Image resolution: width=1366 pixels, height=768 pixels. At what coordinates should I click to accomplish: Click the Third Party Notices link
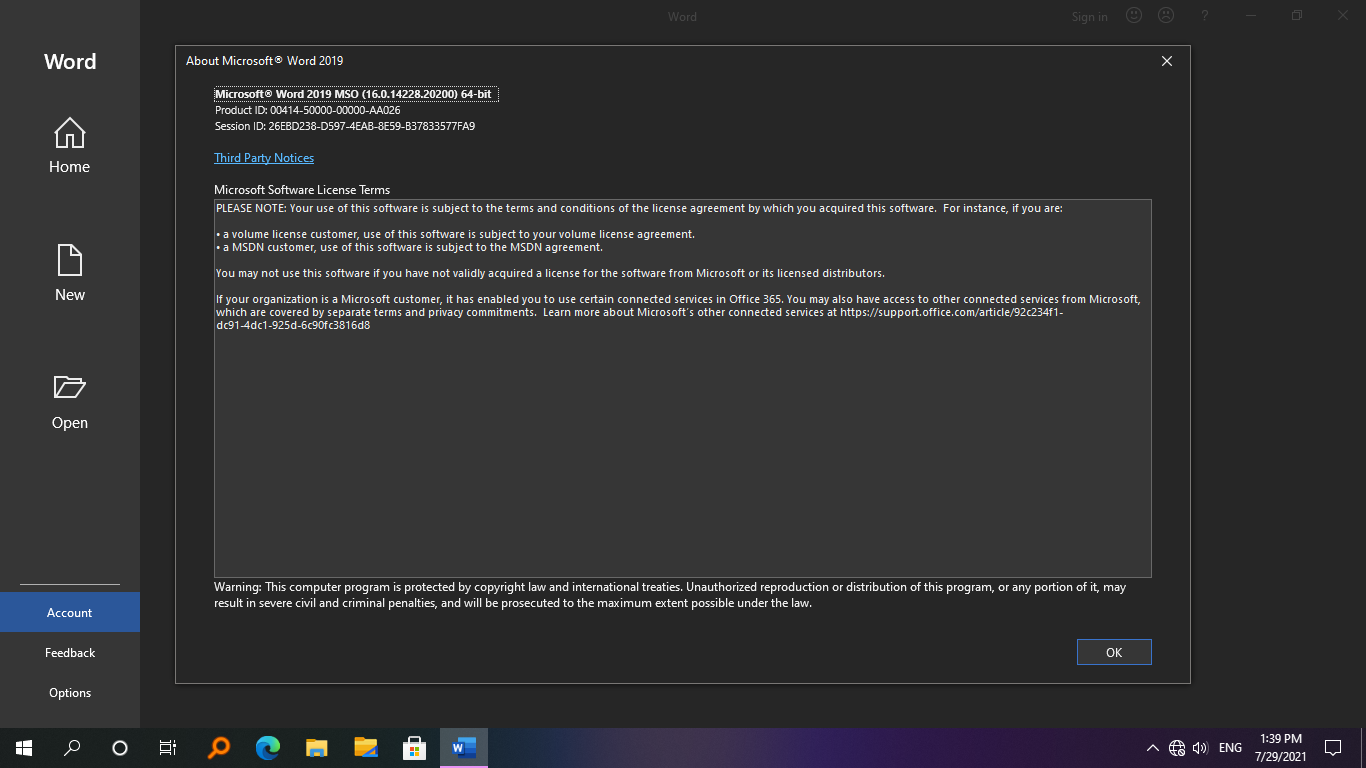[264, 158]
